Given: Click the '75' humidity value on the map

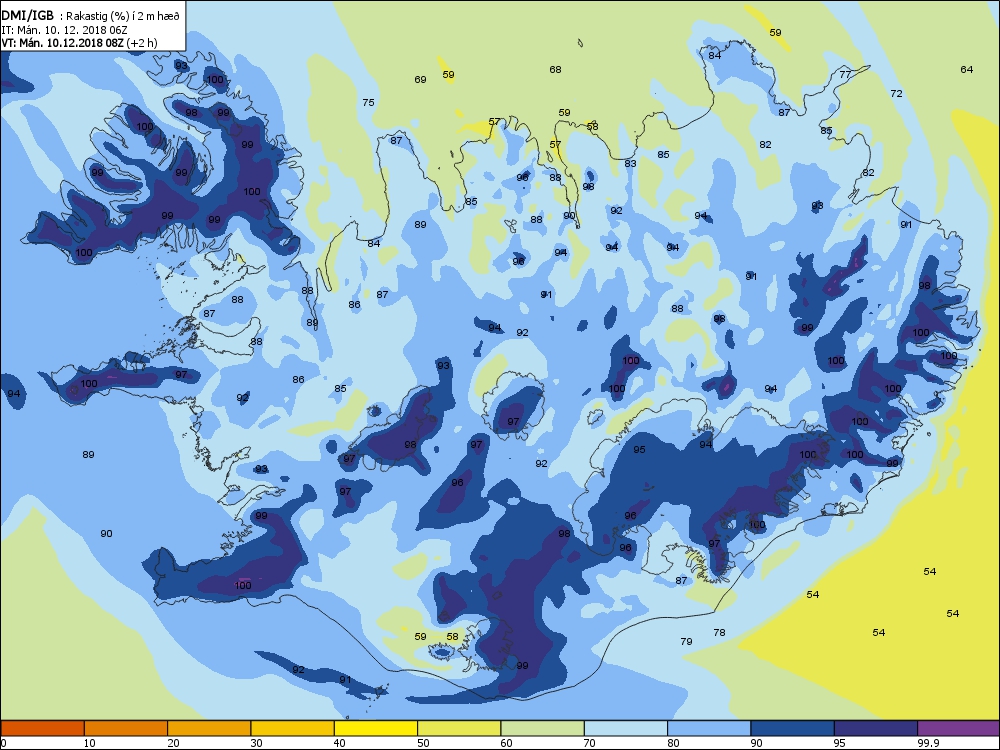Looking at the screenshot, I should tap(368, 103).
